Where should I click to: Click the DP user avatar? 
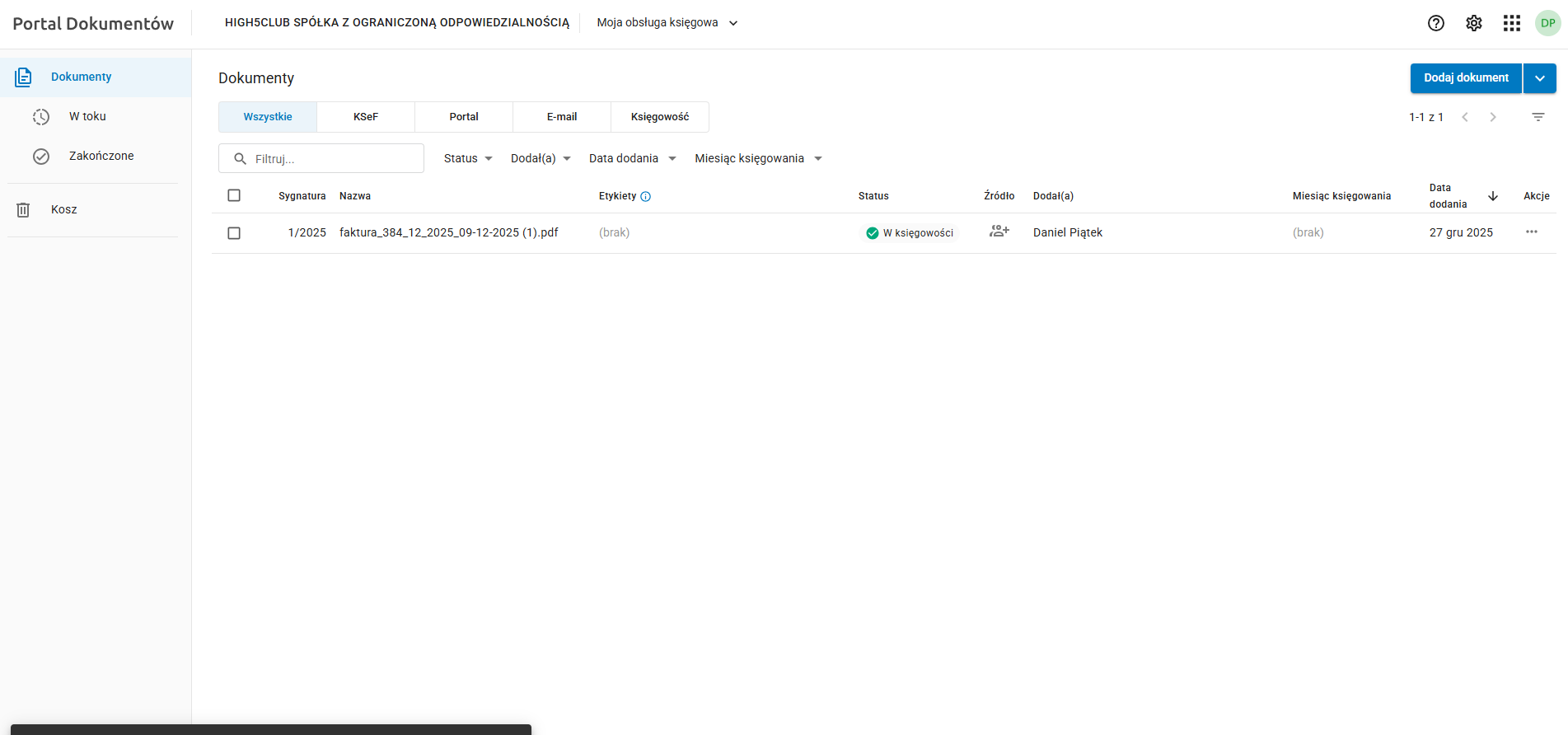coord(1548,23)
